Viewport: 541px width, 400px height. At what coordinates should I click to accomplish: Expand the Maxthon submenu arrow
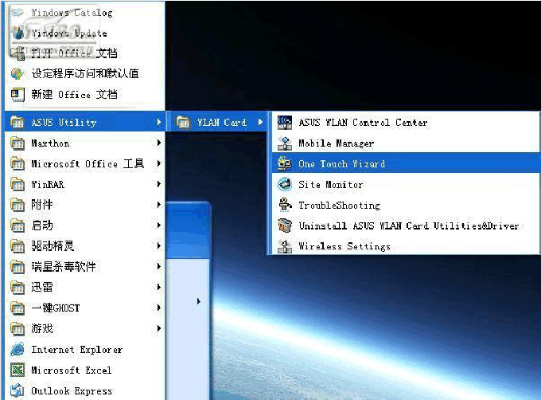159,143
